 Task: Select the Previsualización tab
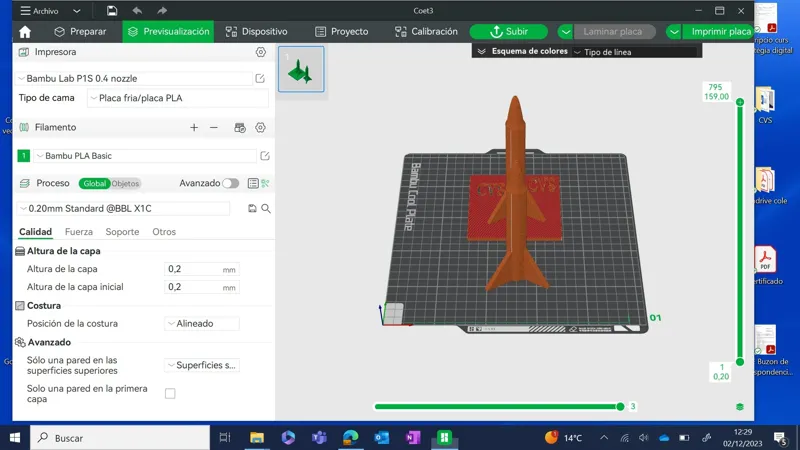168,32
